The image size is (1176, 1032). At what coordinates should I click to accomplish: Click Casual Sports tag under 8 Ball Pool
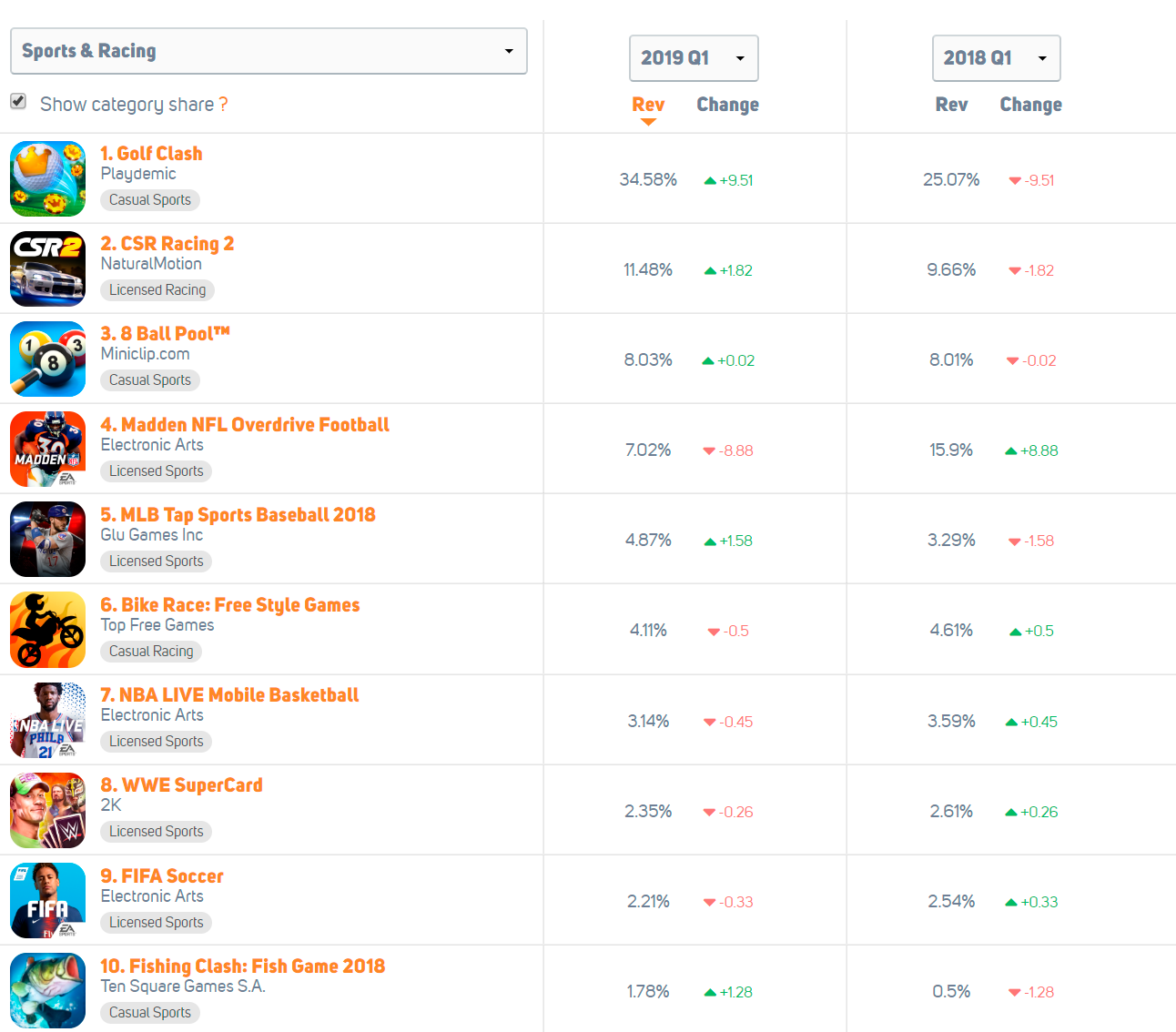coord(150,380)
